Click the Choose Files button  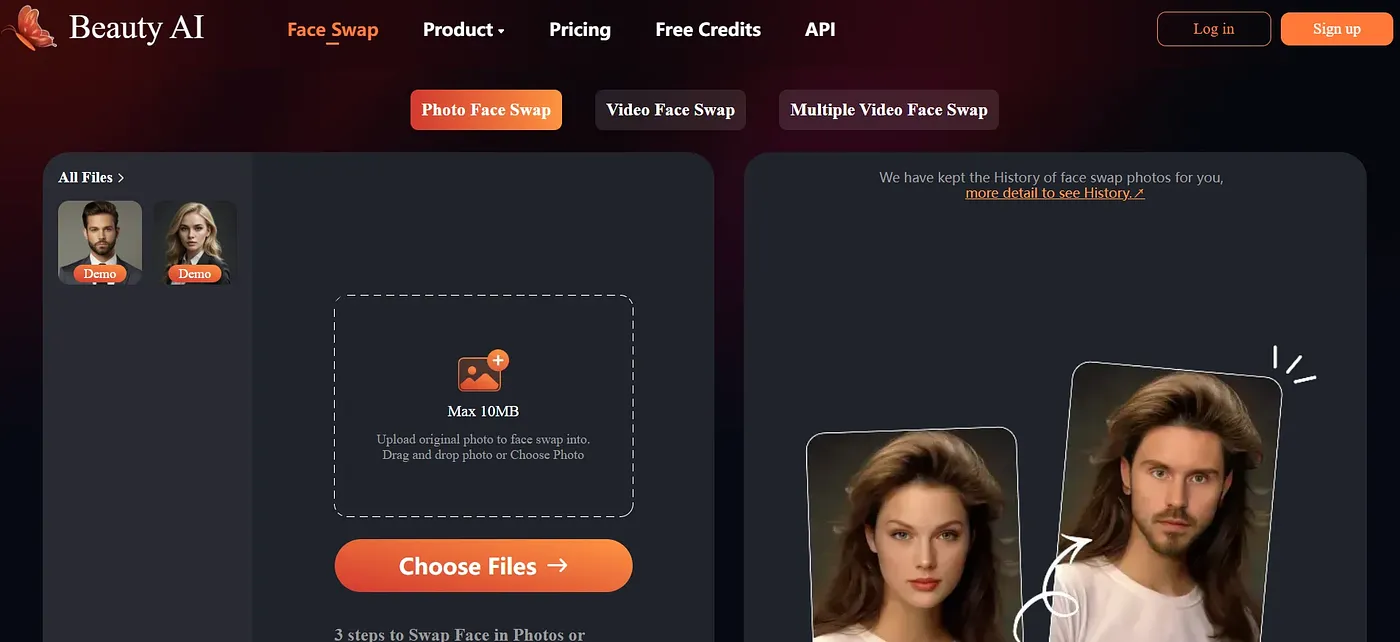tap(483, 566)
